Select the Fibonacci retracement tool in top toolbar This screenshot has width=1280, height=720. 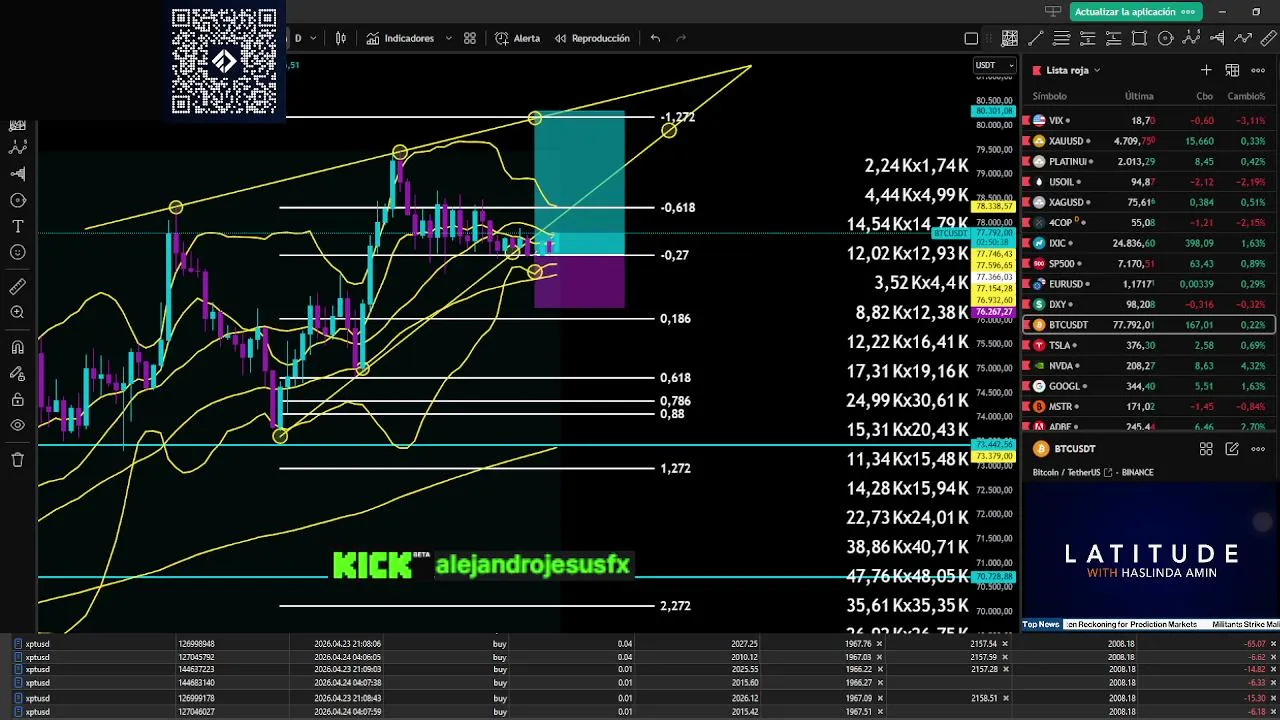(1088, 39)
